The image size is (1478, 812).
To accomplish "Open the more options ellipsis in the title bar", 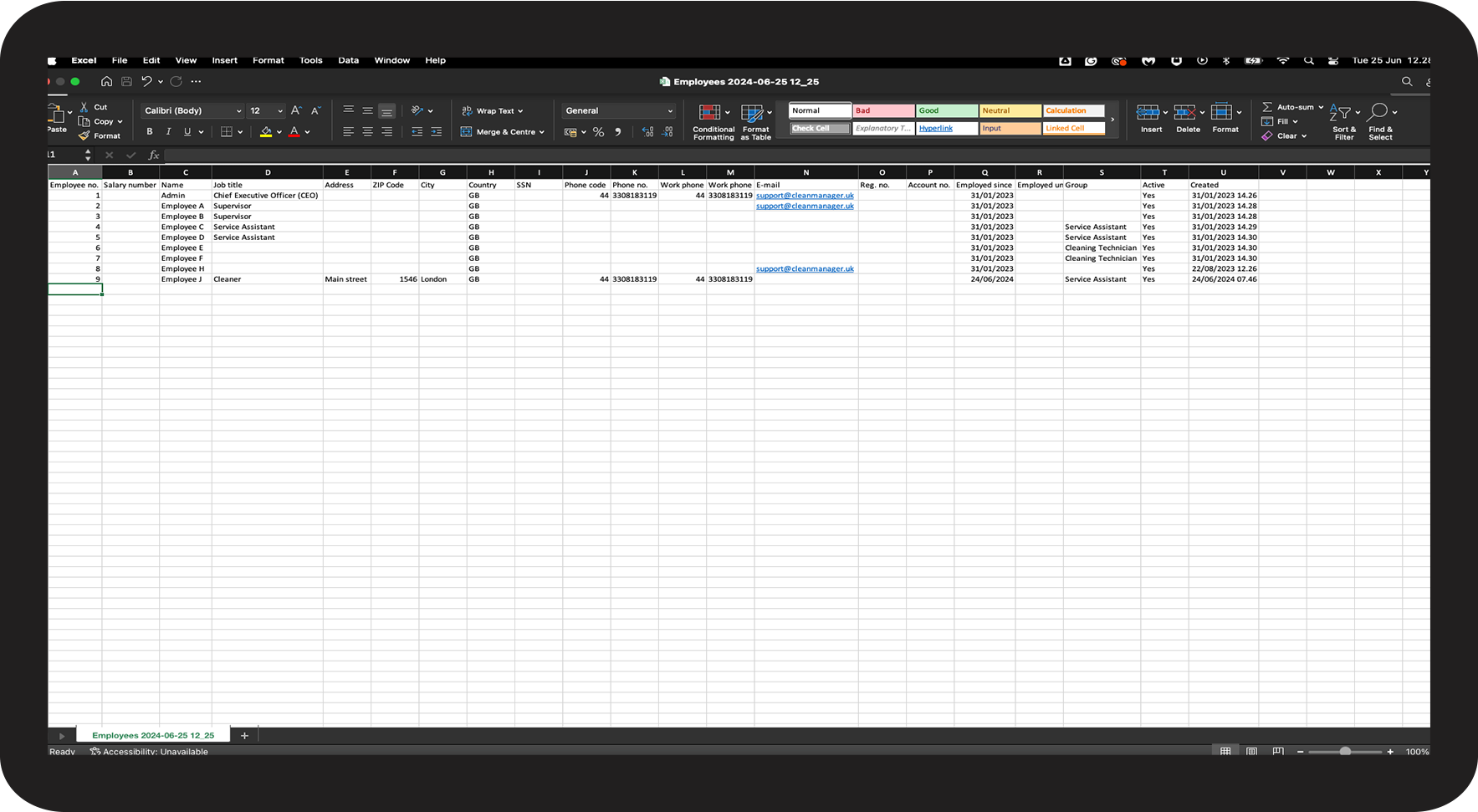I will [x=196, y=82].
